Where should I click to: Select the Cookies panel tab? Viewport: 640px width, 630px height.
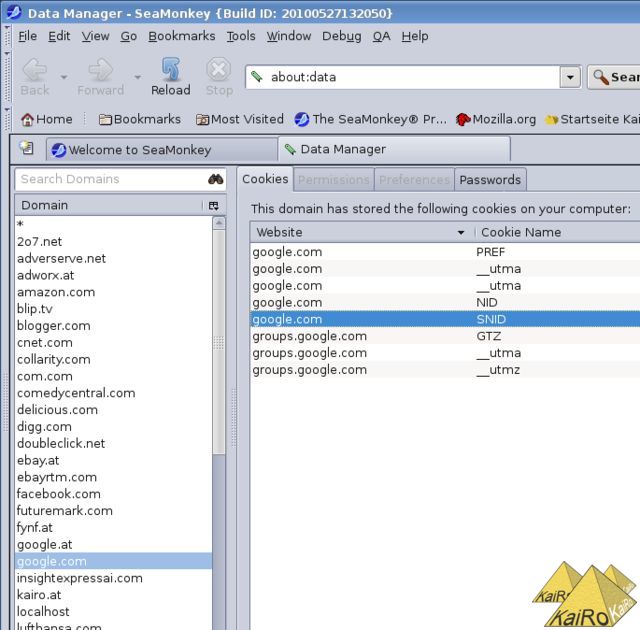(265, 179)
